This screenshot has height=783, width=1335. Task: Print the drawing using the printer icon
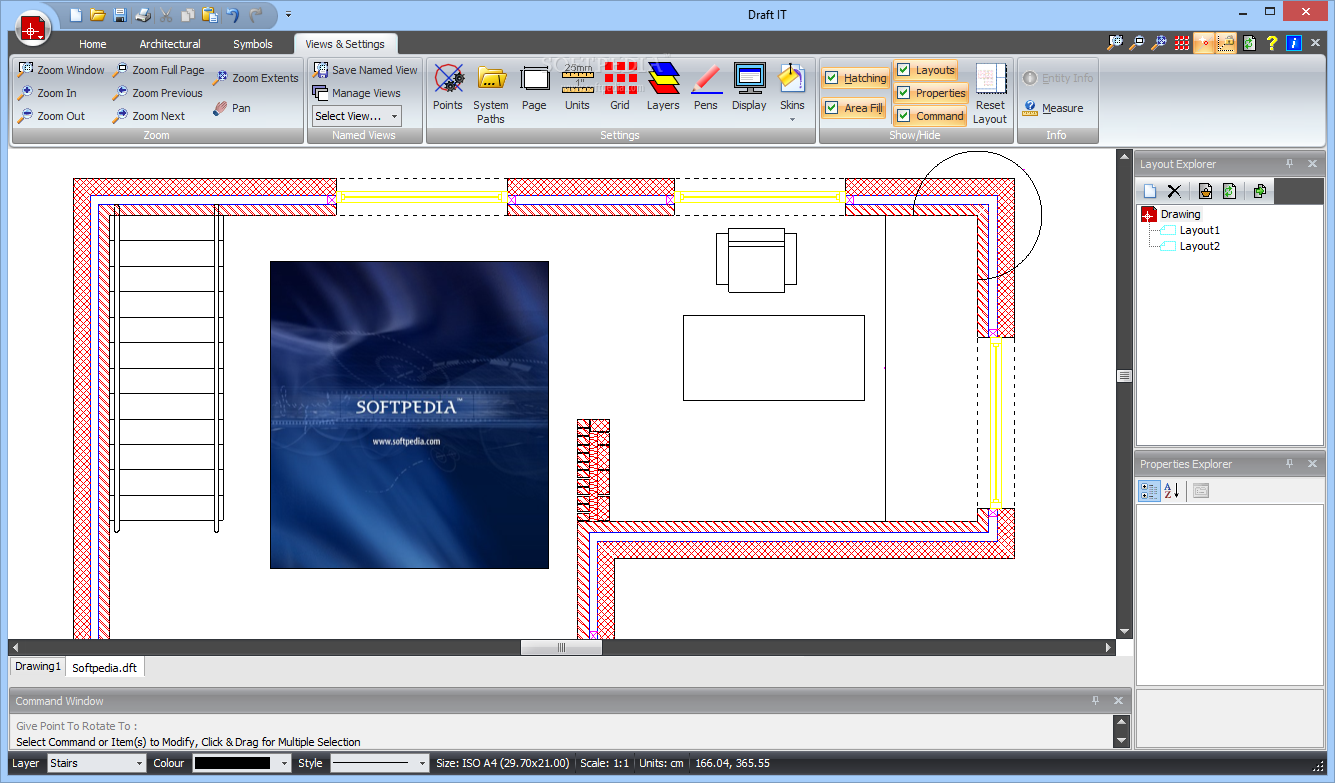click(x=142, y=15)
